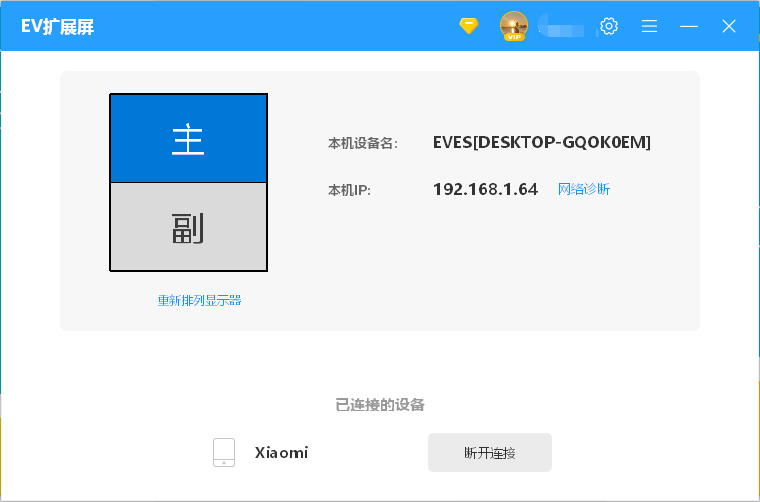Click the EV扩展屏 title text
Screen dimensions: 760x502
(x=57, y=27)
